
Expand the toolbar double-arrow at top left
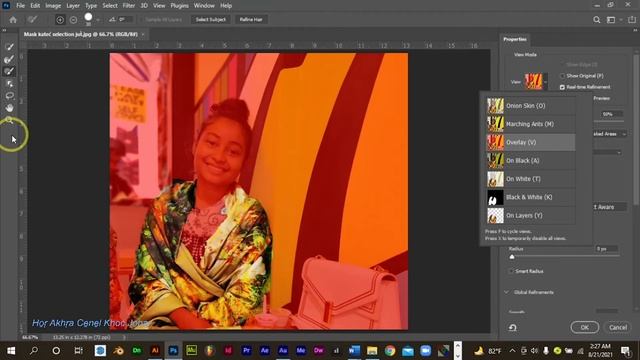(x=4, y=30)
